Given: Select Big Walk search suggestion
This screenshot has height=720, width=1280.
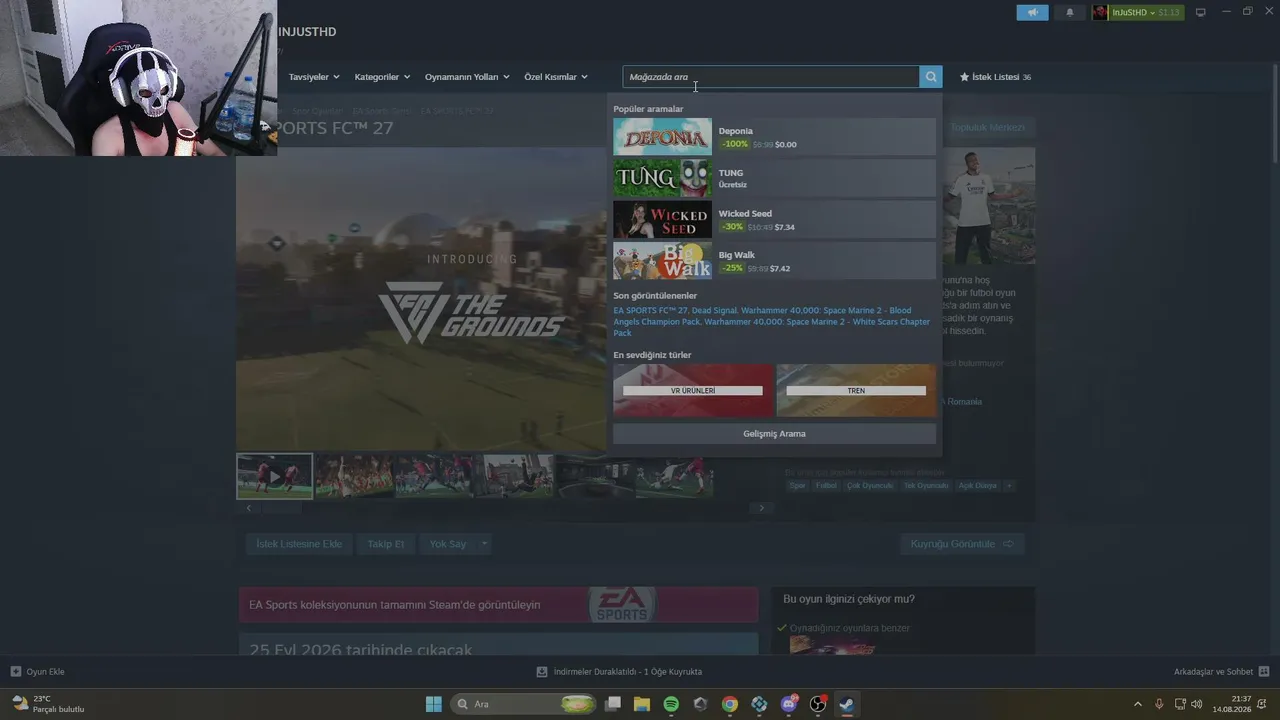Looking at the screenshot, I should (775, 261).
